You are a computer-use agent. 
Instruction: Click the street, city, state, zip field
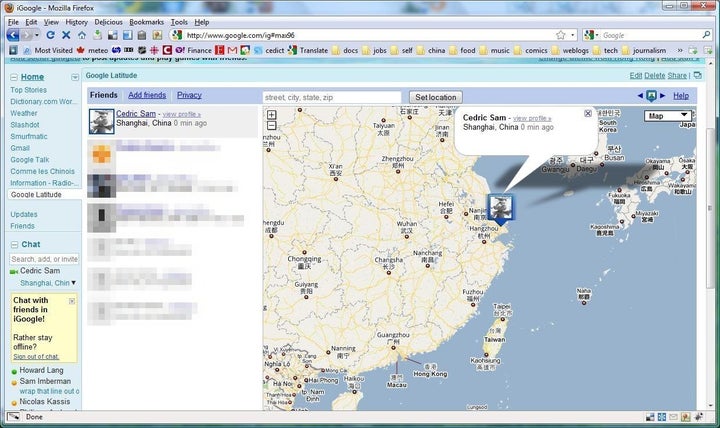pos(332,97)
